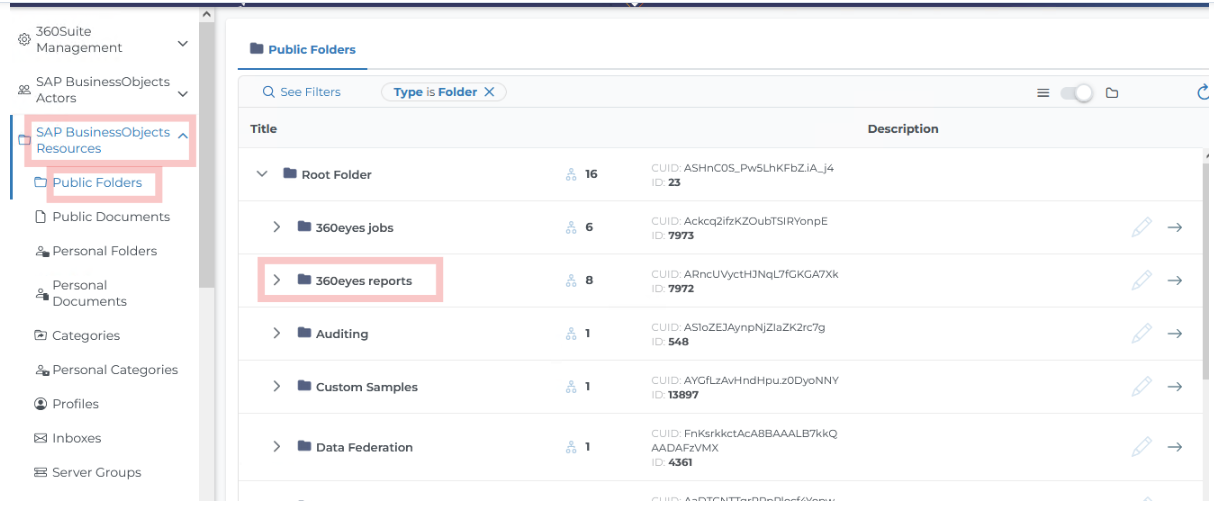Image resolution: width=1214 pixels, height=512 pixels.
Task: Click the 360eyes reports folder name
Action: pos(364,281)
